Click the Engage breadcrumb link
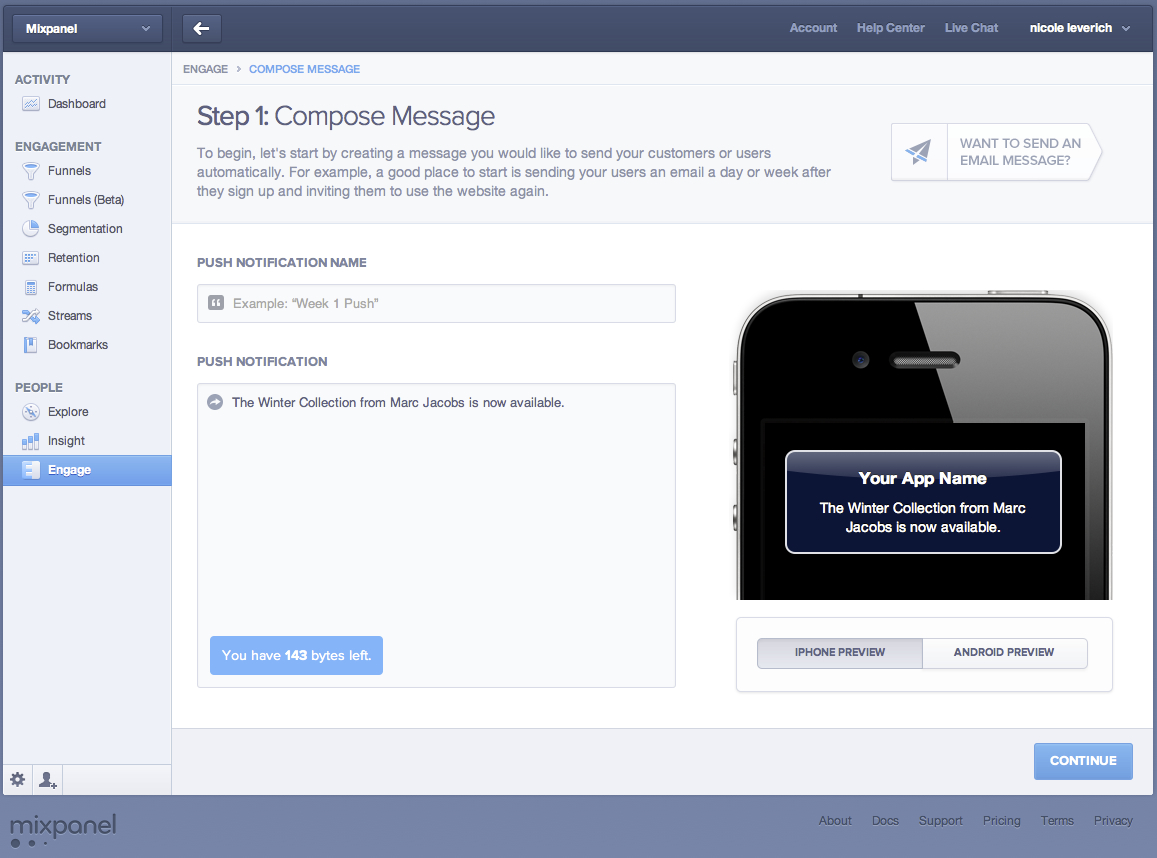This screenshot has height=858, width=1157. tap(204, 69)
